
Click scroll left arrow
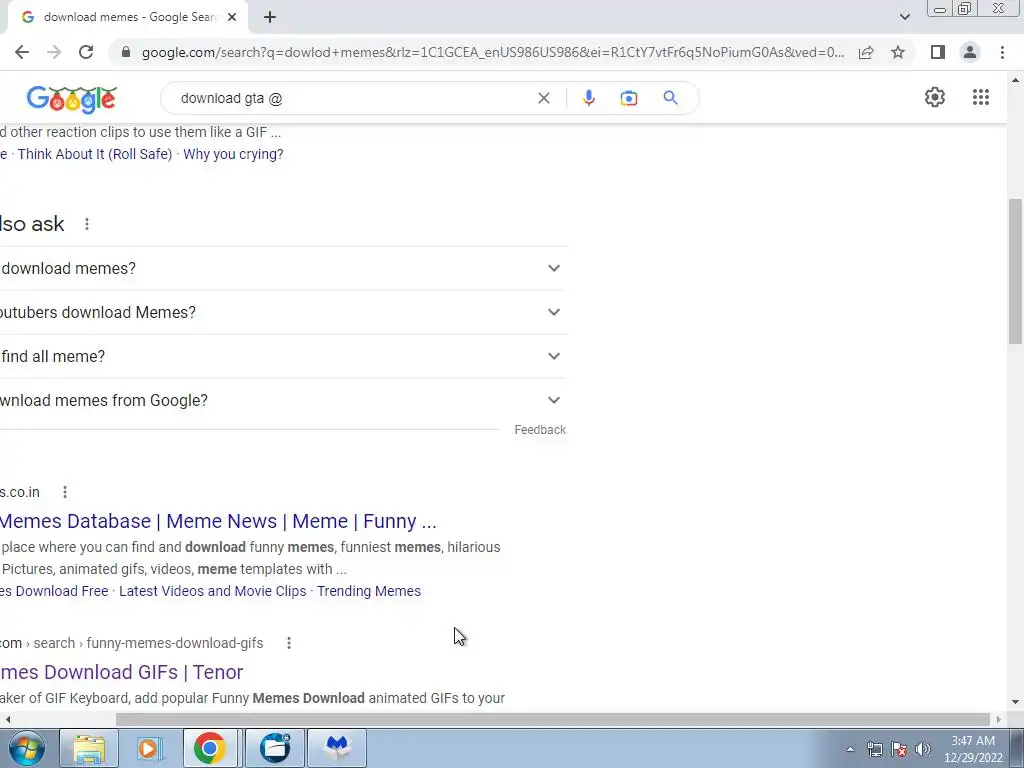coord(8,719)
